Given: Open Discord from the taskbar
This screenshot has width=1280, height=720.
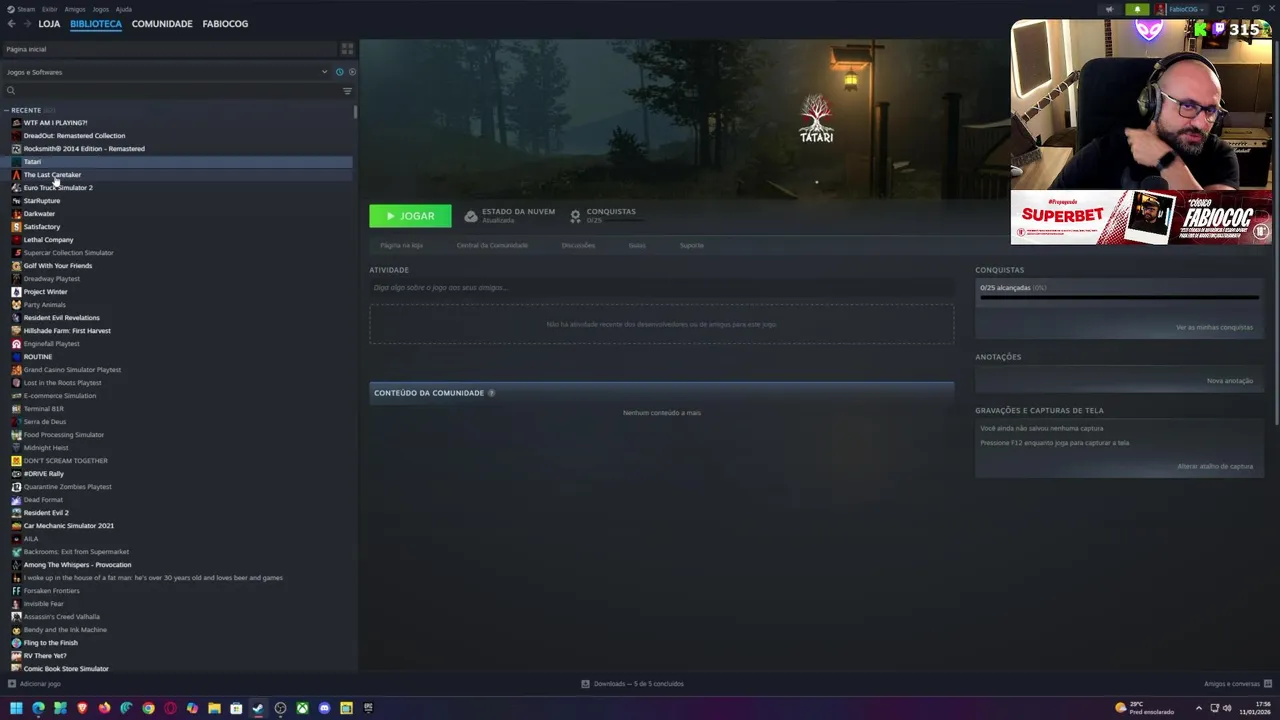Looking at the screenshot, I should [324, 708].
